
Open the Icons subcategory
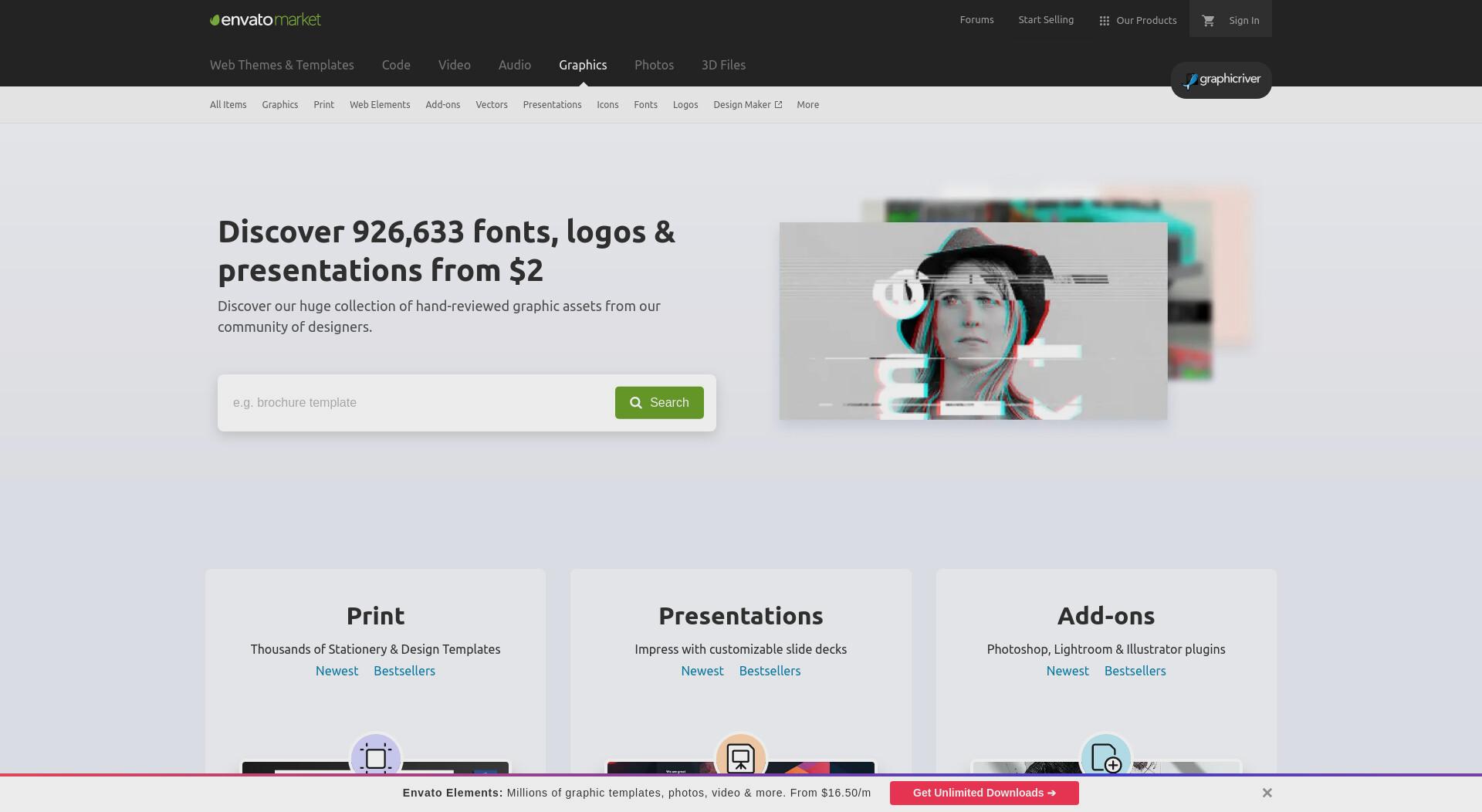607,105
